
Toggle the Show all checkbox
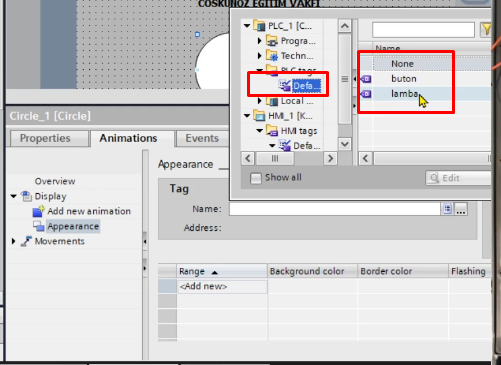coord(256,178)
